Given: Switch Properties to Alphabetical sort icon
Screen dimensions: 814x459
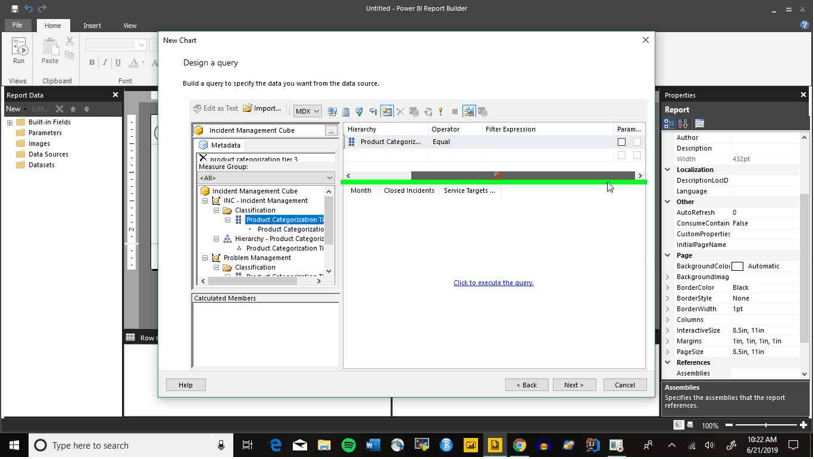Looking at the screenshot, I should [x=683, y=124].
